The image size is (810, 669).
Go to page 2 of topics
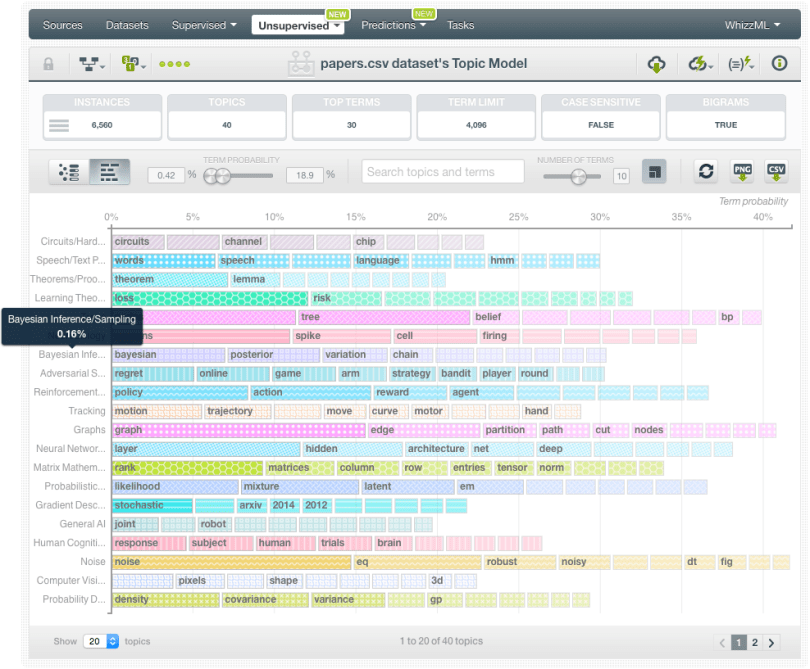(755, 642)
